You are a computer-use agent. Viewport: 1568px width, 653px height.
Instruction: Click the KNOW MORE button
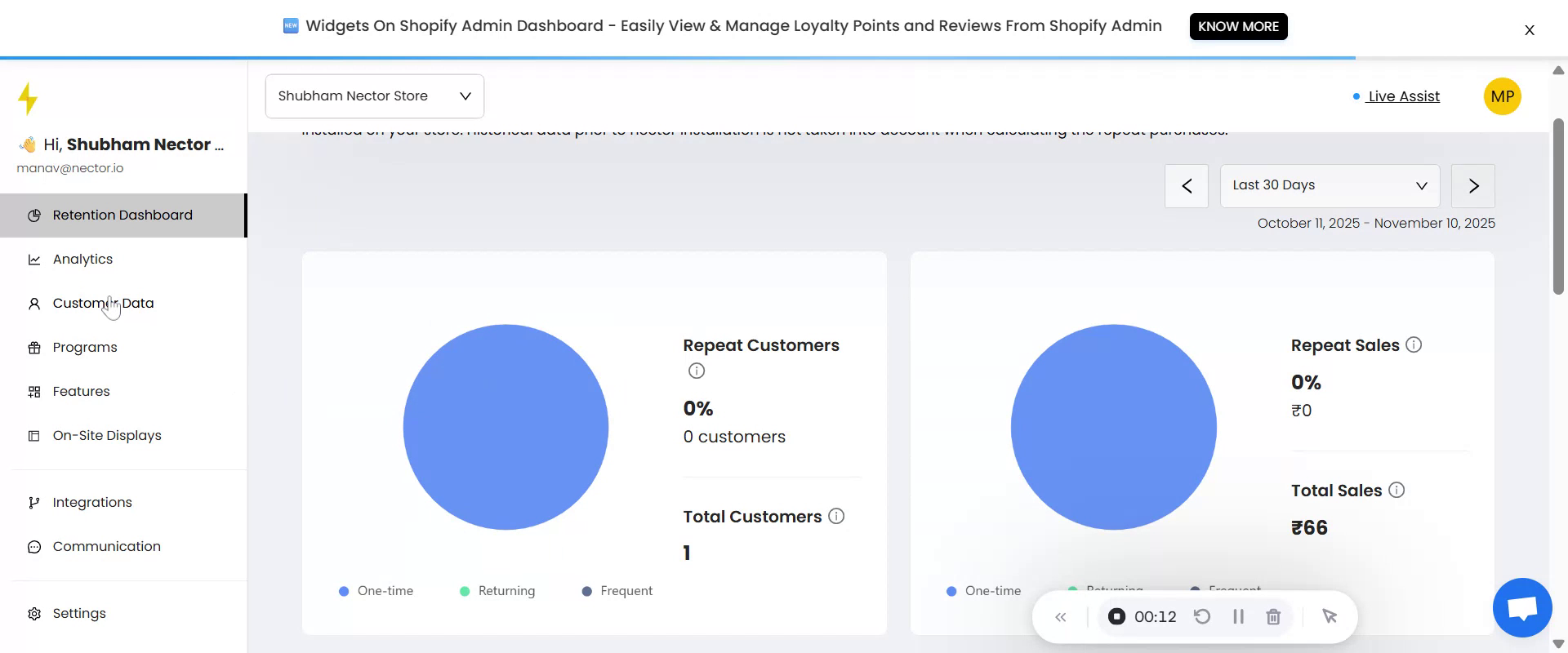click(x=1238, y=26)
